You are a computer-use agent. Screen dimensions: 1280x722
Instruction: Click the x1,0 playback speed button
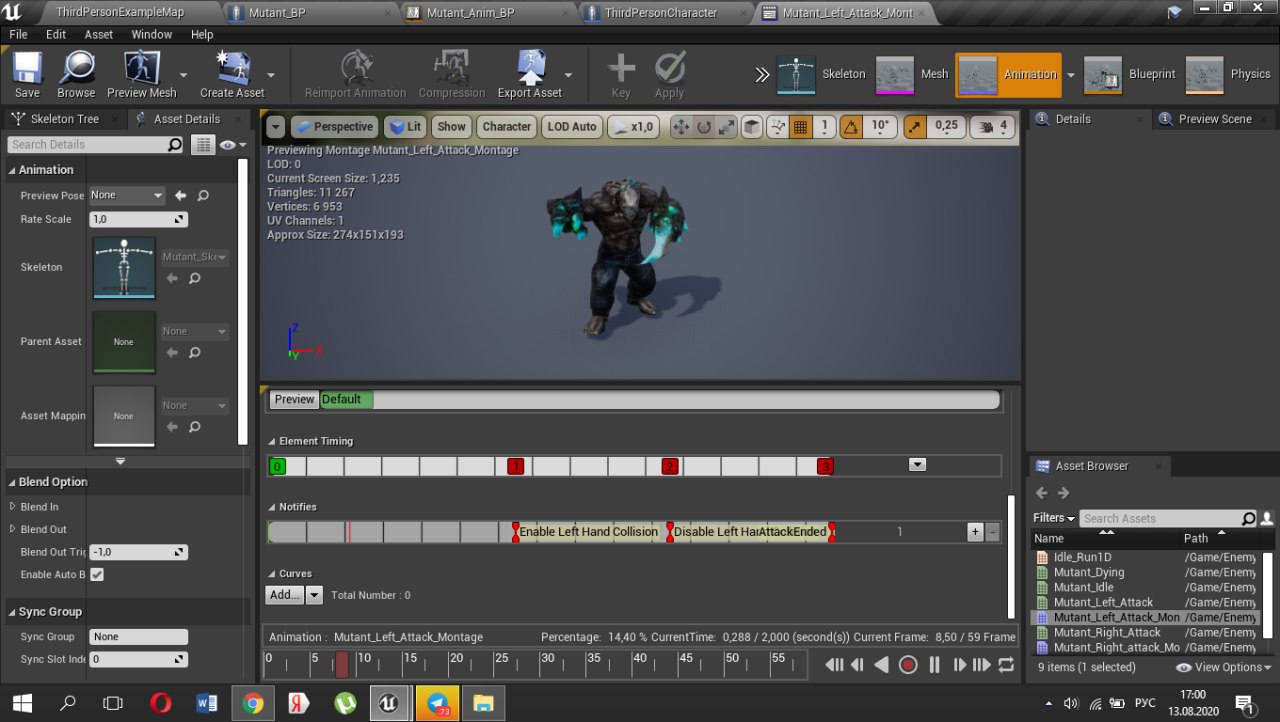633,127
